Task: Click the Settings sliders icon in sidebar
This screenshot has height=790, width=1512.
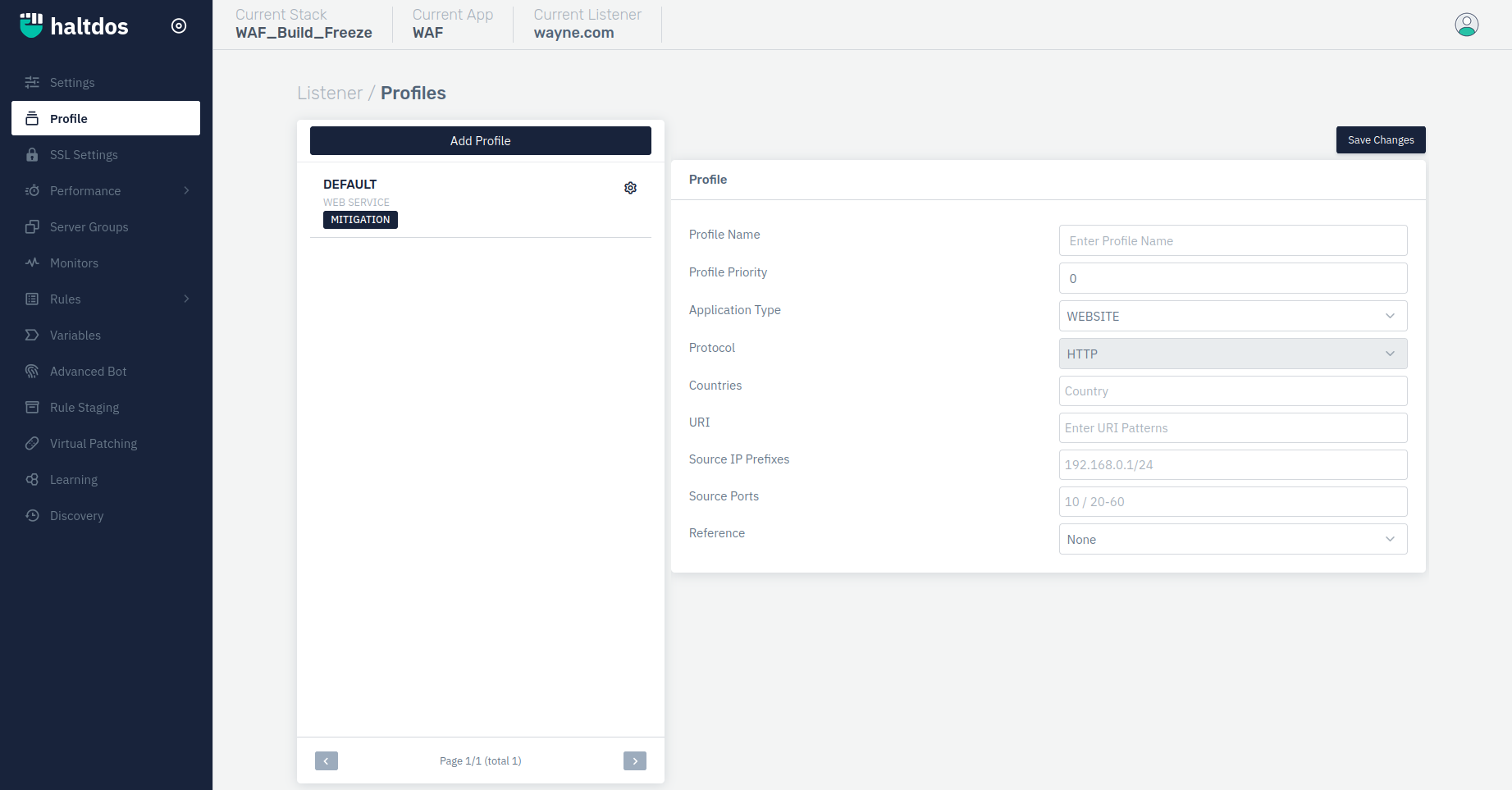Action: pos(32,82)
